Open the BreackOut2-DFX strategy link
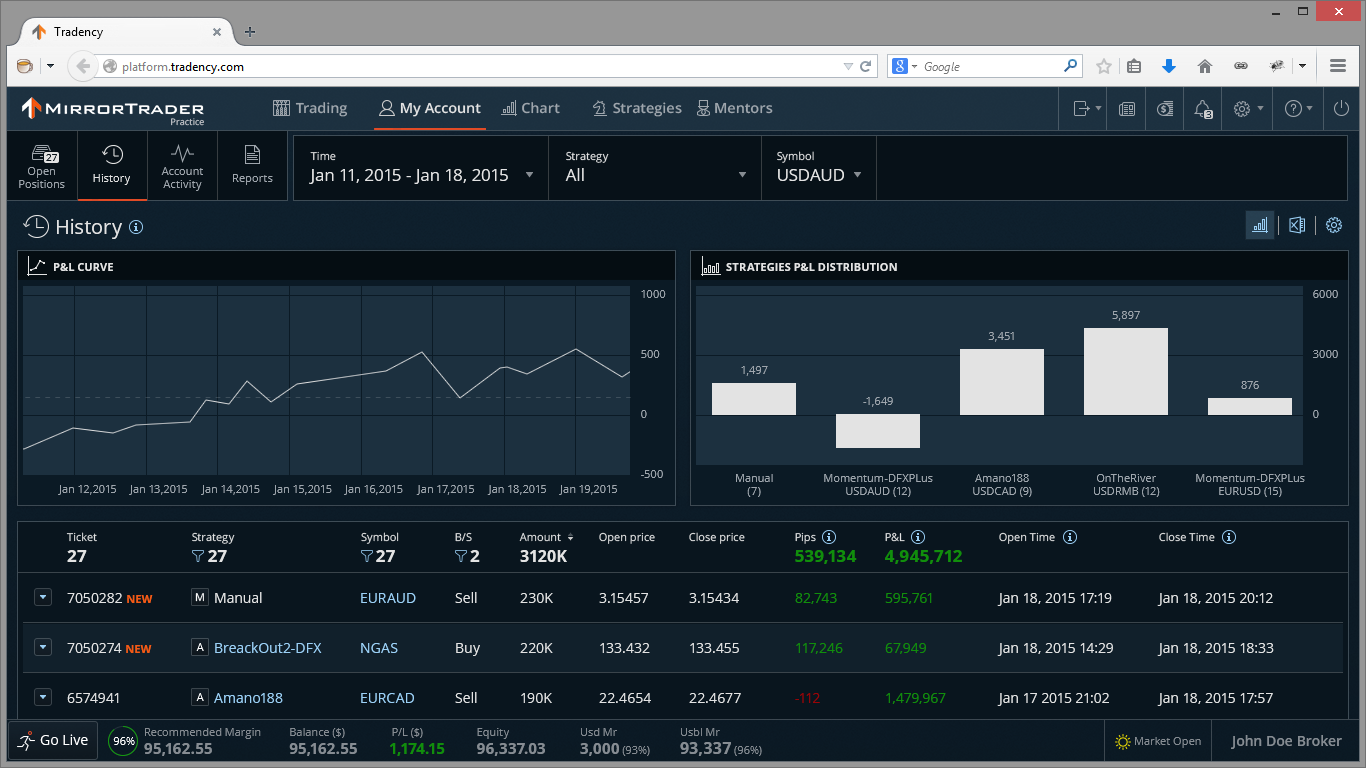Viewport: 1366px width, 768px height. pyautogui.click(x=268, y=648)
